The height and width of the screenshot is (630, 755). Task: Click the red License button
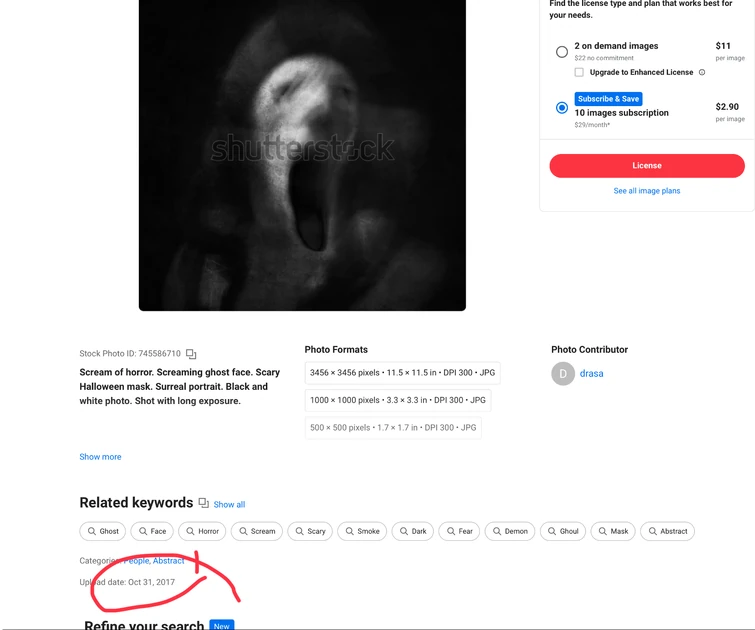click(647, 166)
